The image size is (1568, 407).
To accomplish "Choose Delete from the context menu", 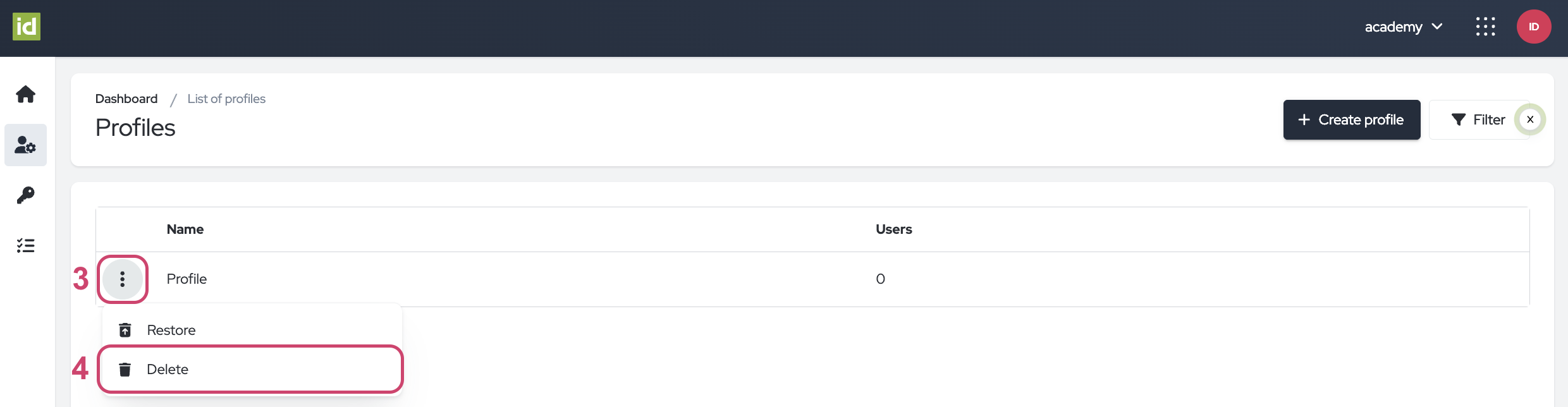I will point(168,370).
